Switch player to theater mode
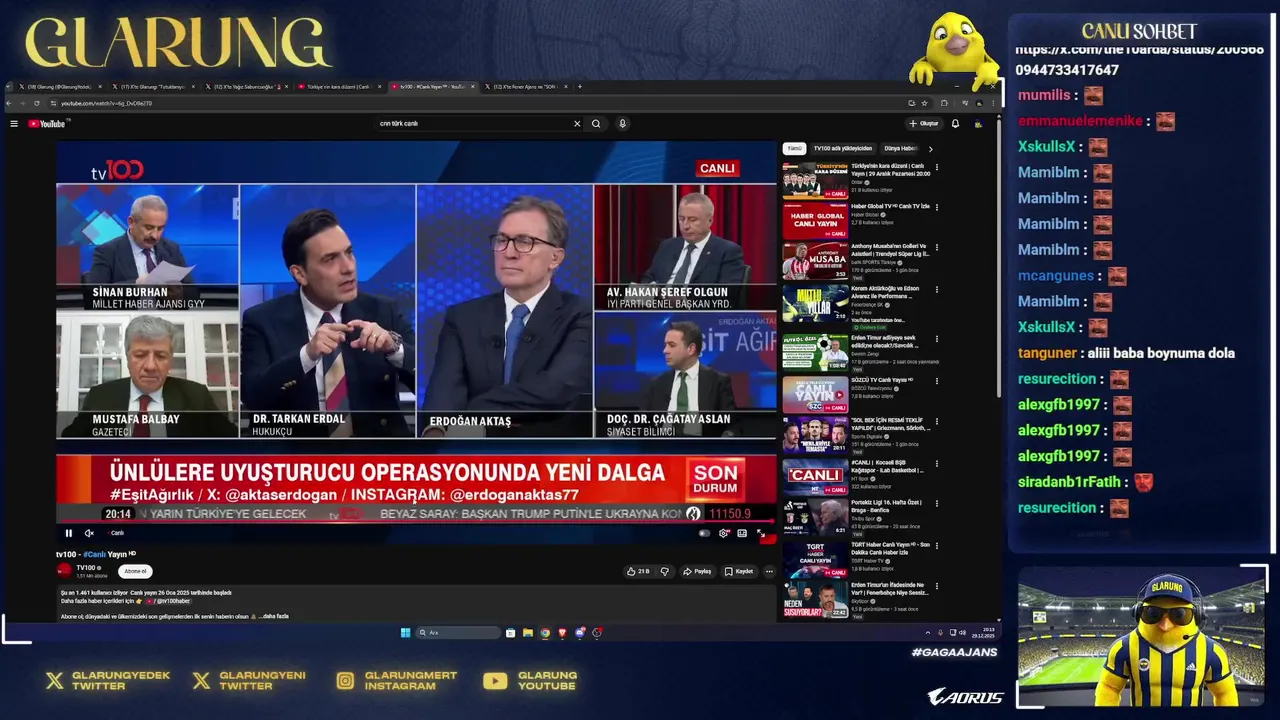The width and height of the screenshot is (1280, 720). tap(742, 533)
